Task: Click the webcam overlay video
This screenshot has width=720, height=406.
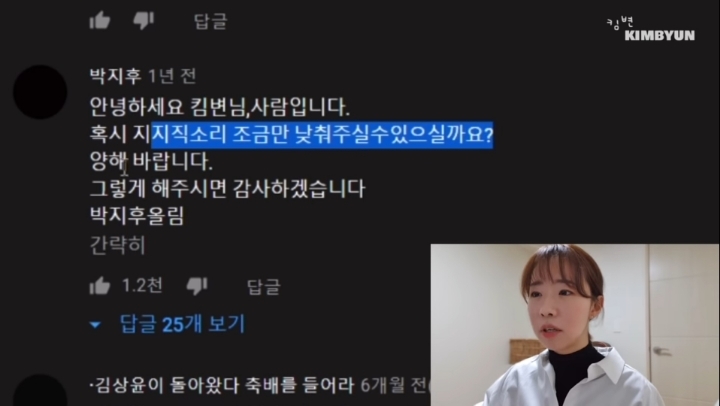Action: pos(575,325)
